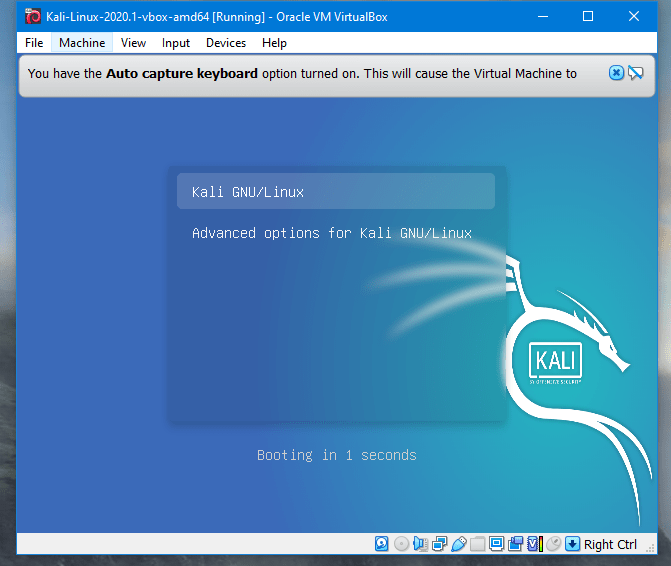This screenshot has width=671, height=566.
Task: Open the File menu
Action: coord(34,43)
